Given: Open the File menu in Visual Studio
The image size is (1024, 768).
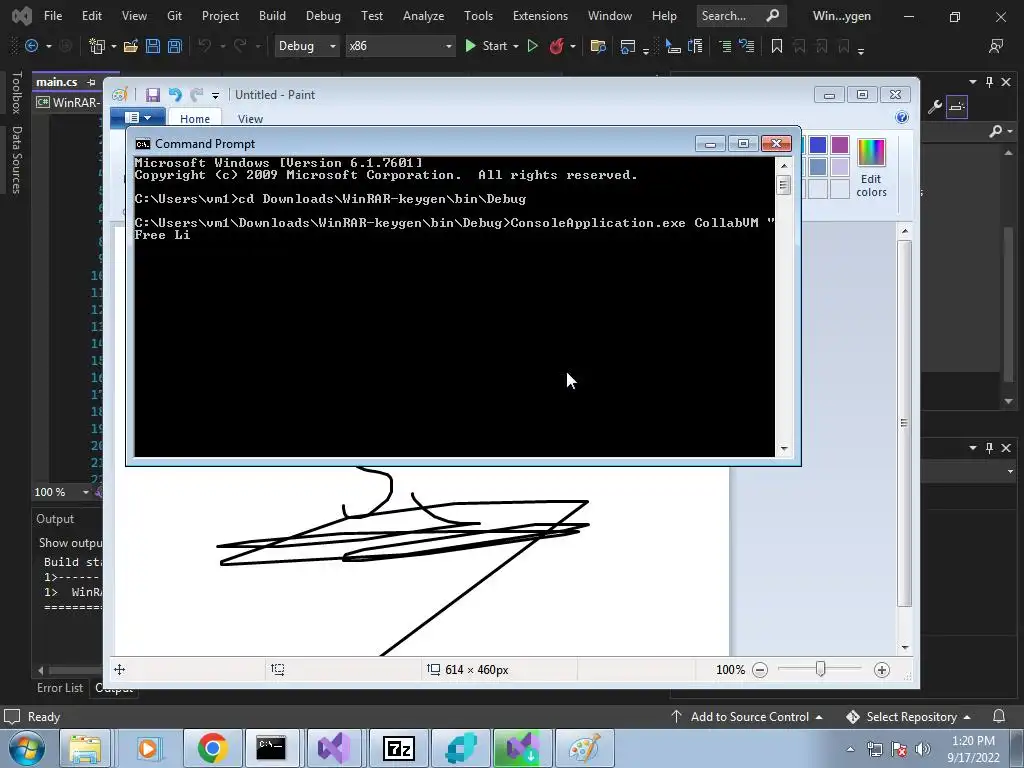Looking at the screenshot, I should 53,16.
